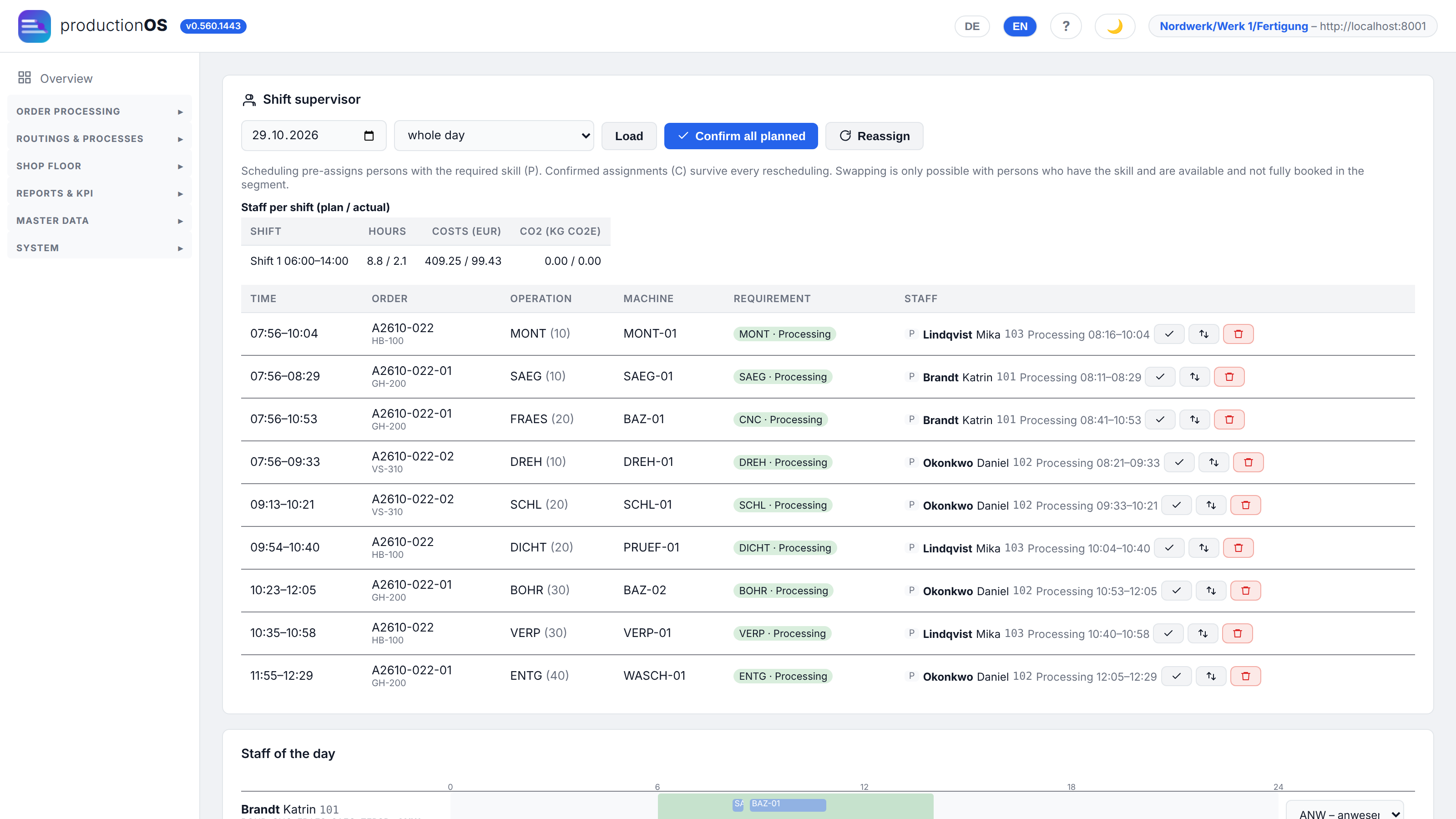This screenshot has width=1456, height=819.
Task: Click the DICHT · Processing requirement tag
Action: tap(784, 548)
